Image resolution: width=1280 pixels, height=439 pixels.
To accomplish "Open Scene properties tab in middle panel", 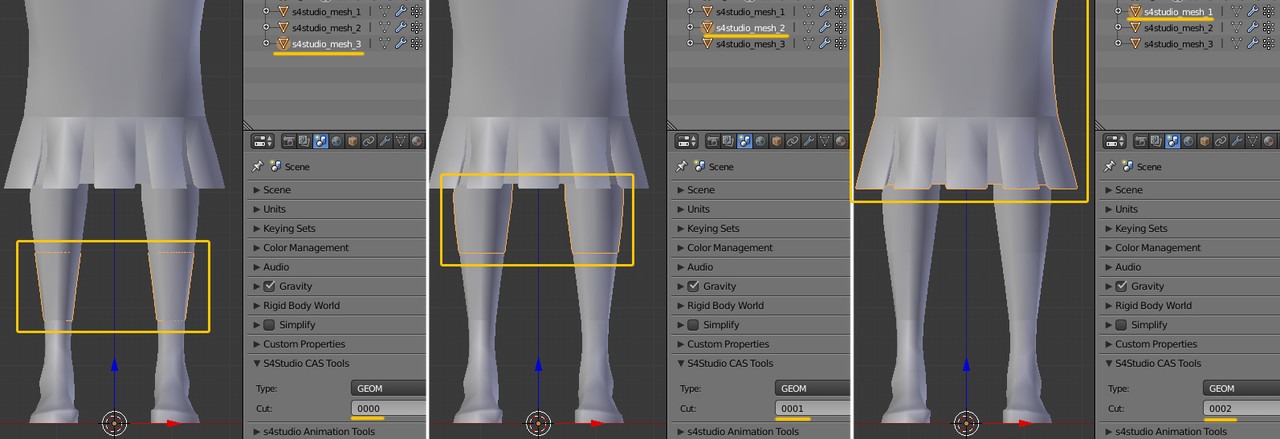I will [744, 141].
